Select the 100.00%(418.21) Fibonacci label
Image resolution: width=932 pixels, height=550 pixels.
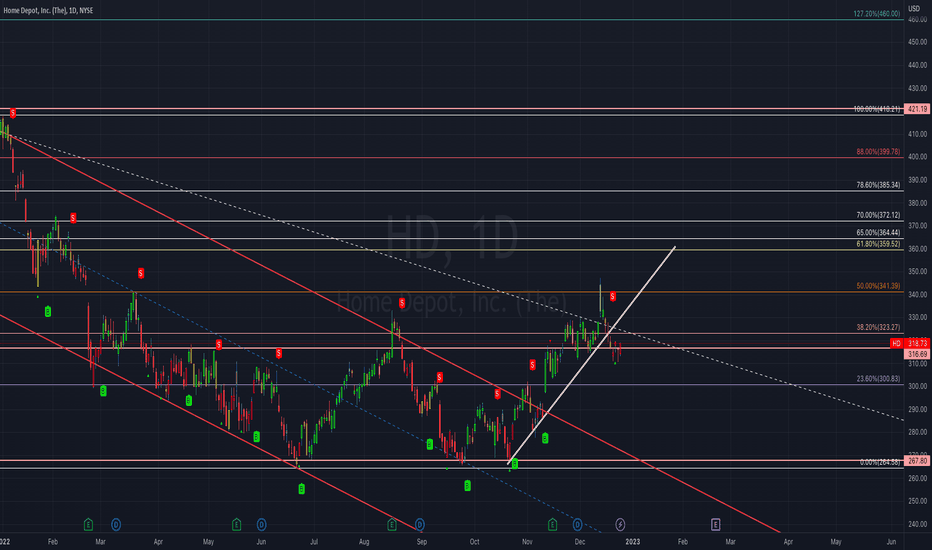877,109
